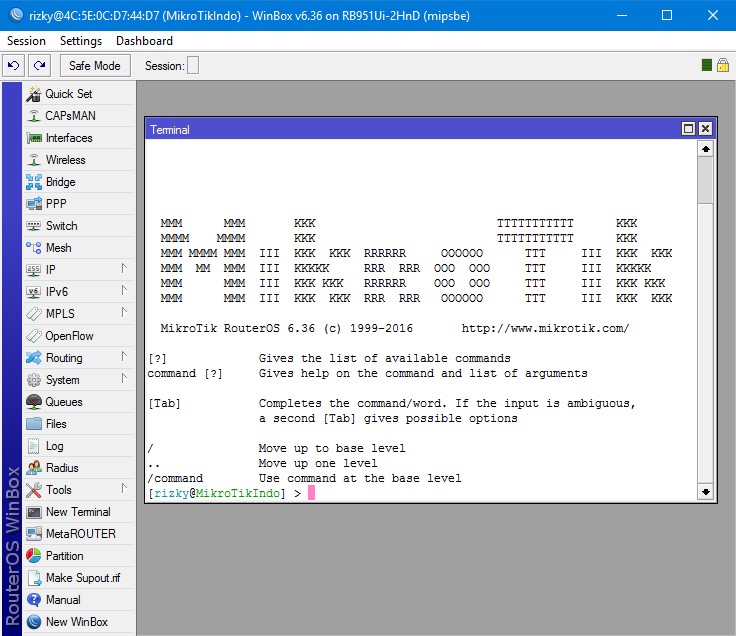This screenshot has height=636, width=736.
Task: Open the Manual help icon
Action: point(33,600)
